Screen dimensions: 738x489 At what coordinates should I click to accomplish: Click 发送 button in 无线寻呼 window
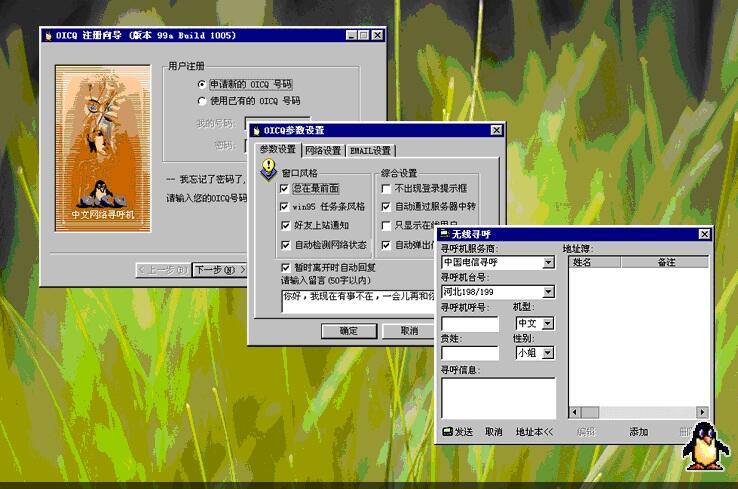pos(458,432)
